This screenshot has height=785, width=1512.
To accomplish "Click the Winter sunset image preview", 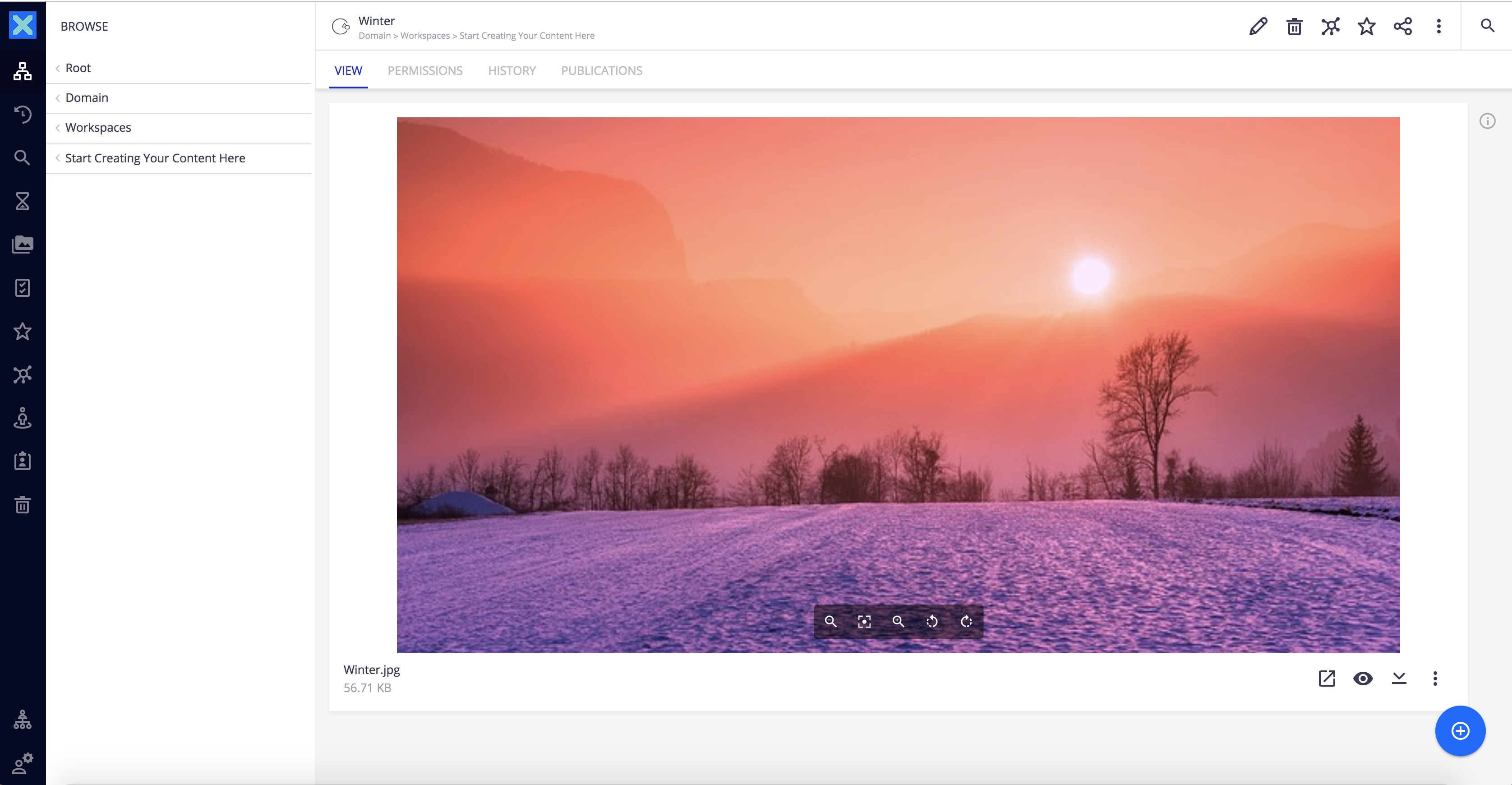I will [x=898, y=385].
